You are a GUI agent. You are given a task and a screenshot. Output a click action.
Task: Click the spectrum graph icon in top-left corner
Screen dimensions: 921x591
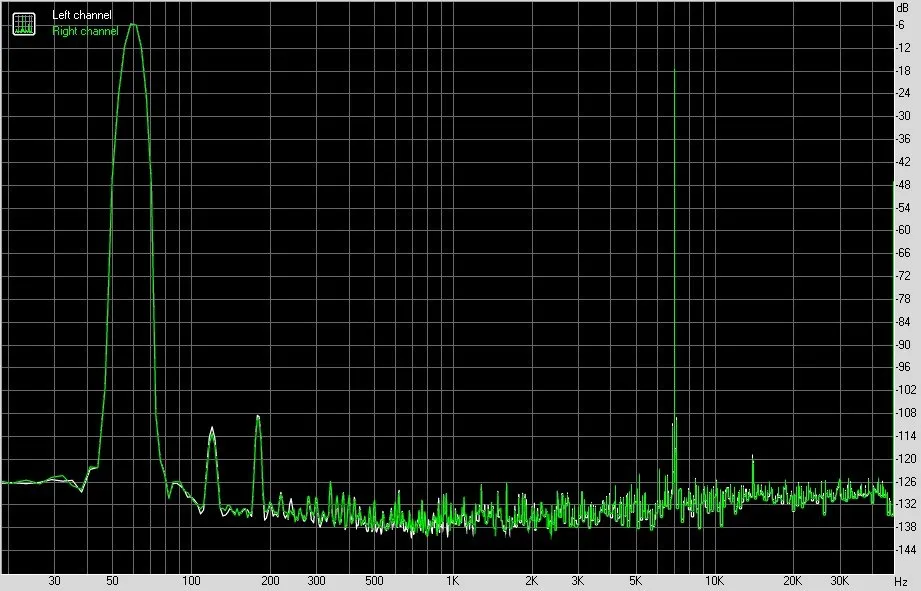(24, 24)
